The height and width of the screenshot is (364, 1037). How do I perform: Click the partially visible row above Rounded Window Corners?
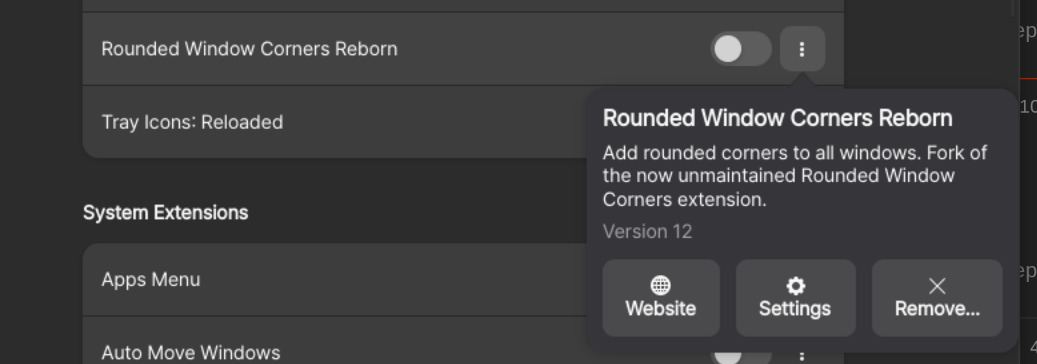[463, 5]
